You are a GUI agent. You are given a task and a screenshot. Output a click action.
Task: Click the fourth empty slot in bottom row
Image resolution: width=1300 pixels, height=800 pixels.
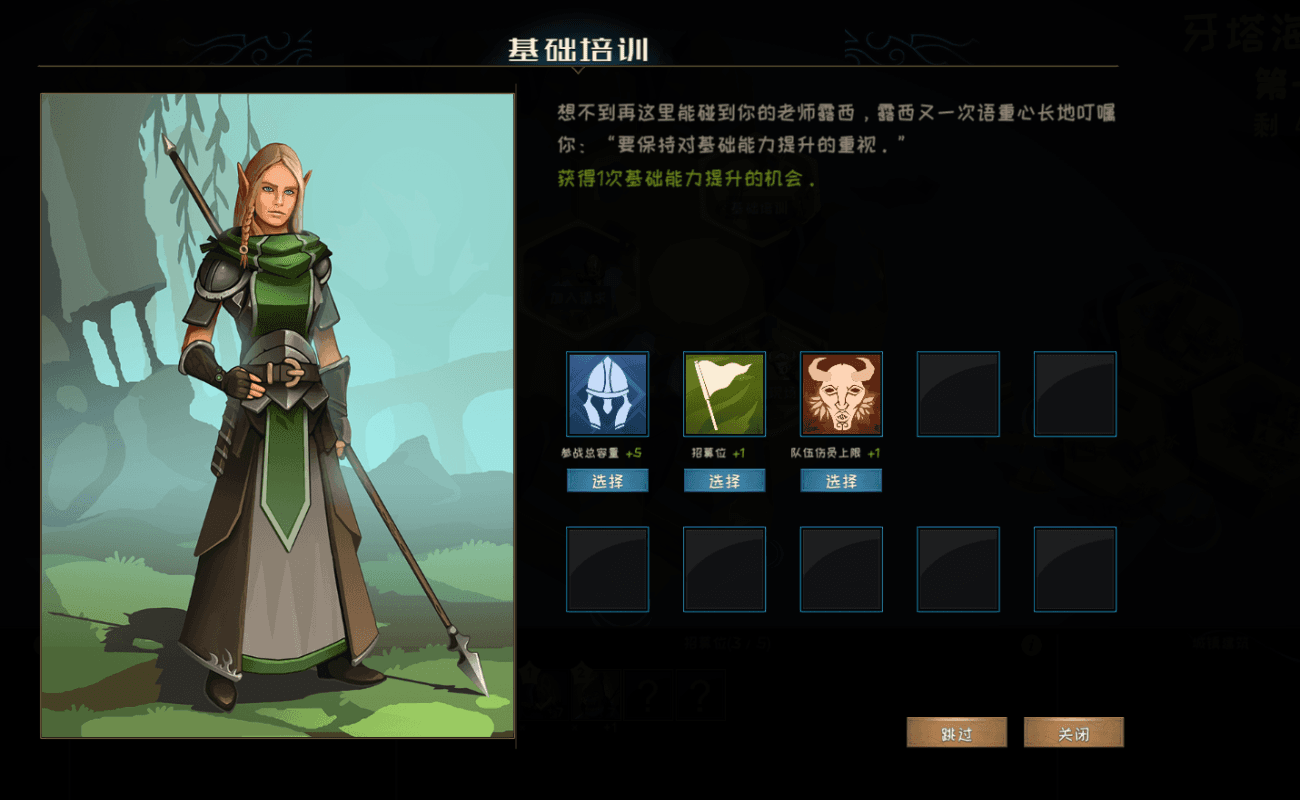pos(958,569)
